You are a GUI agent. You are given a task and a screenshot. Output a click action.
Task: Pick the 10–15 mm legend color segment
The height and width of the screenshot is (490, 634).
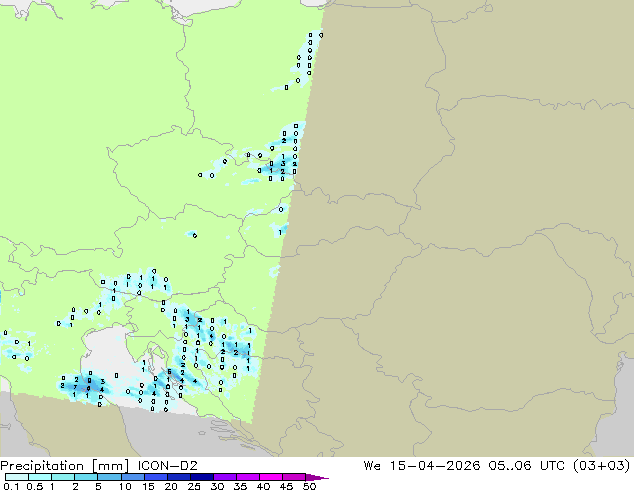coord(132,477)
